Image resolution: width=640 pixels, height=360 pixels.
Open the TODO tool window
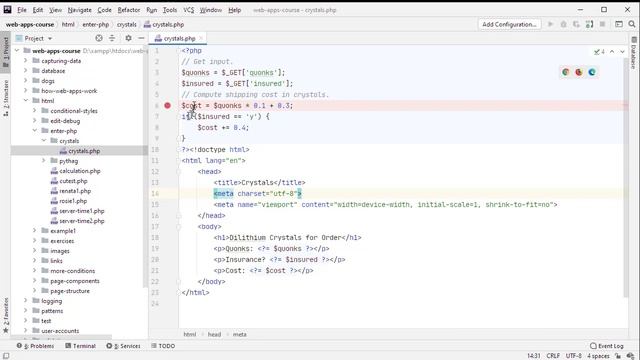(x=163, y=346)
